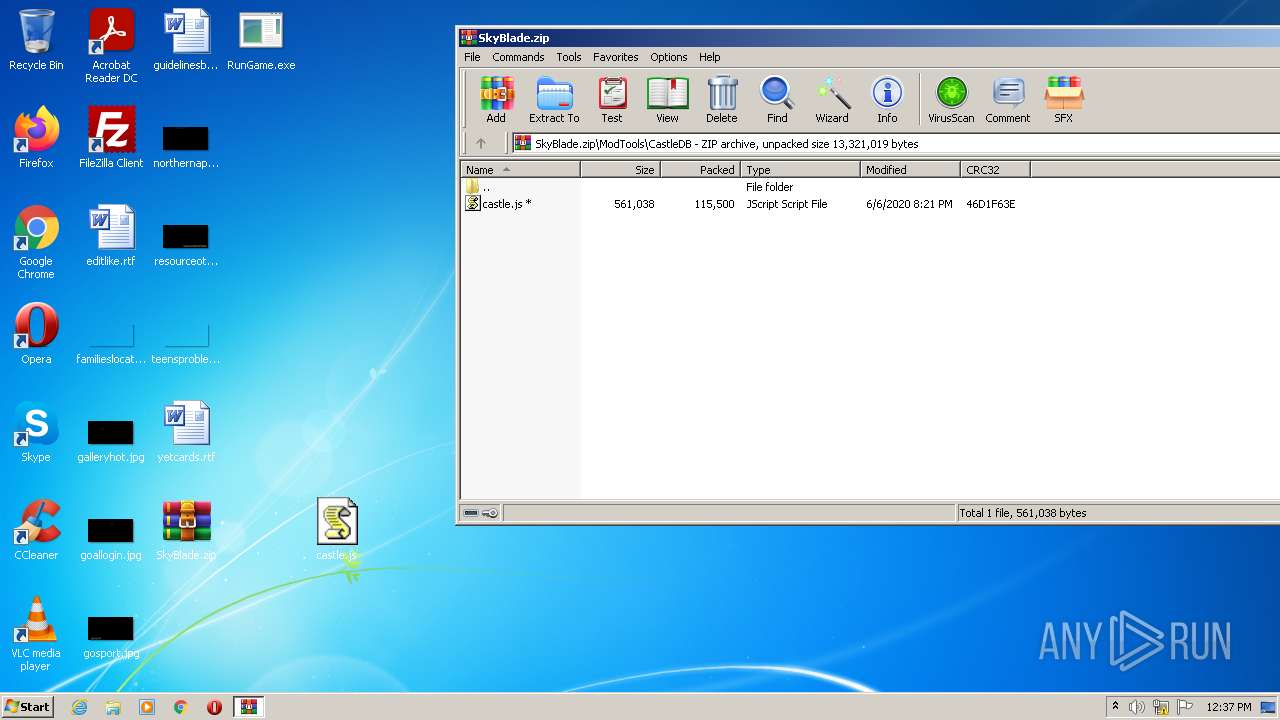Open the Help menu
The width and height of the screenshot is (1280, 720).
coord(709,57)
